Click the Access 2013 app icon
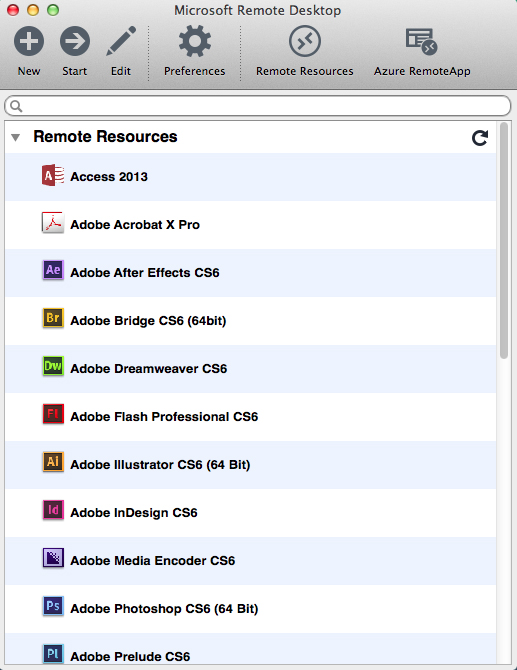 [x=53, y=175]
